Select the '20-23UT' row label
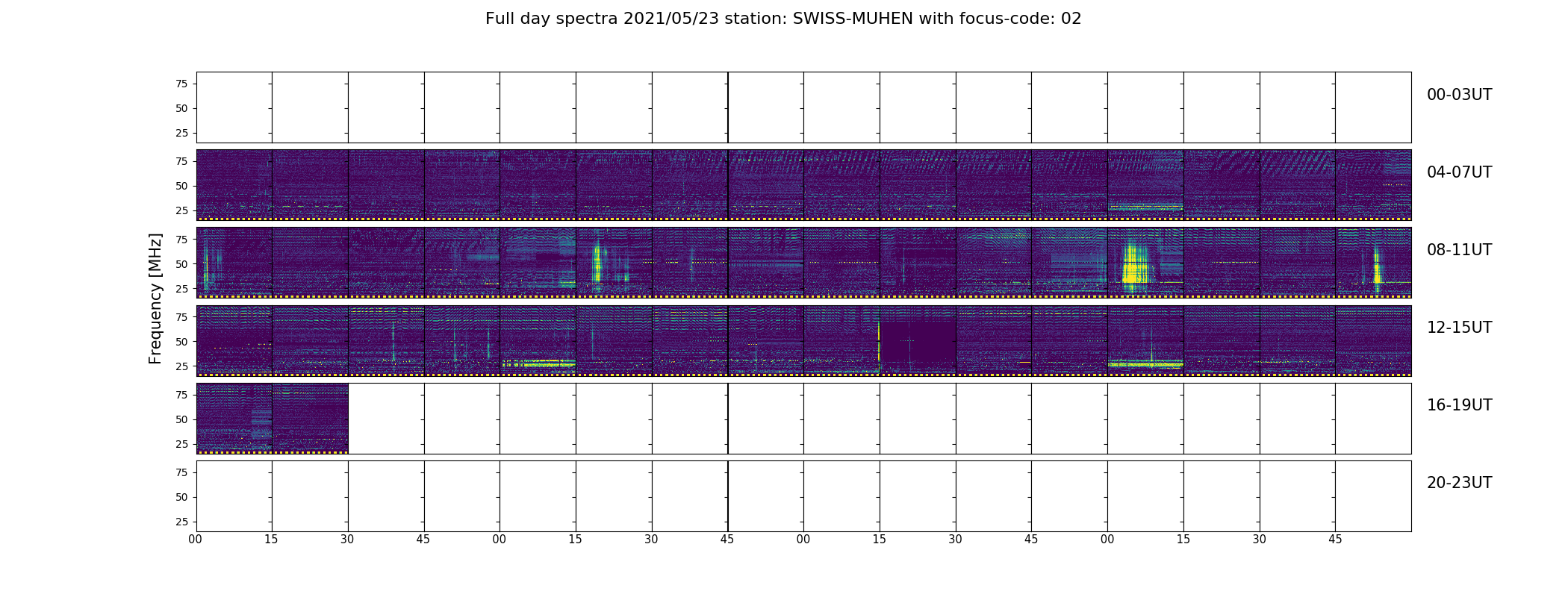 1459,483
